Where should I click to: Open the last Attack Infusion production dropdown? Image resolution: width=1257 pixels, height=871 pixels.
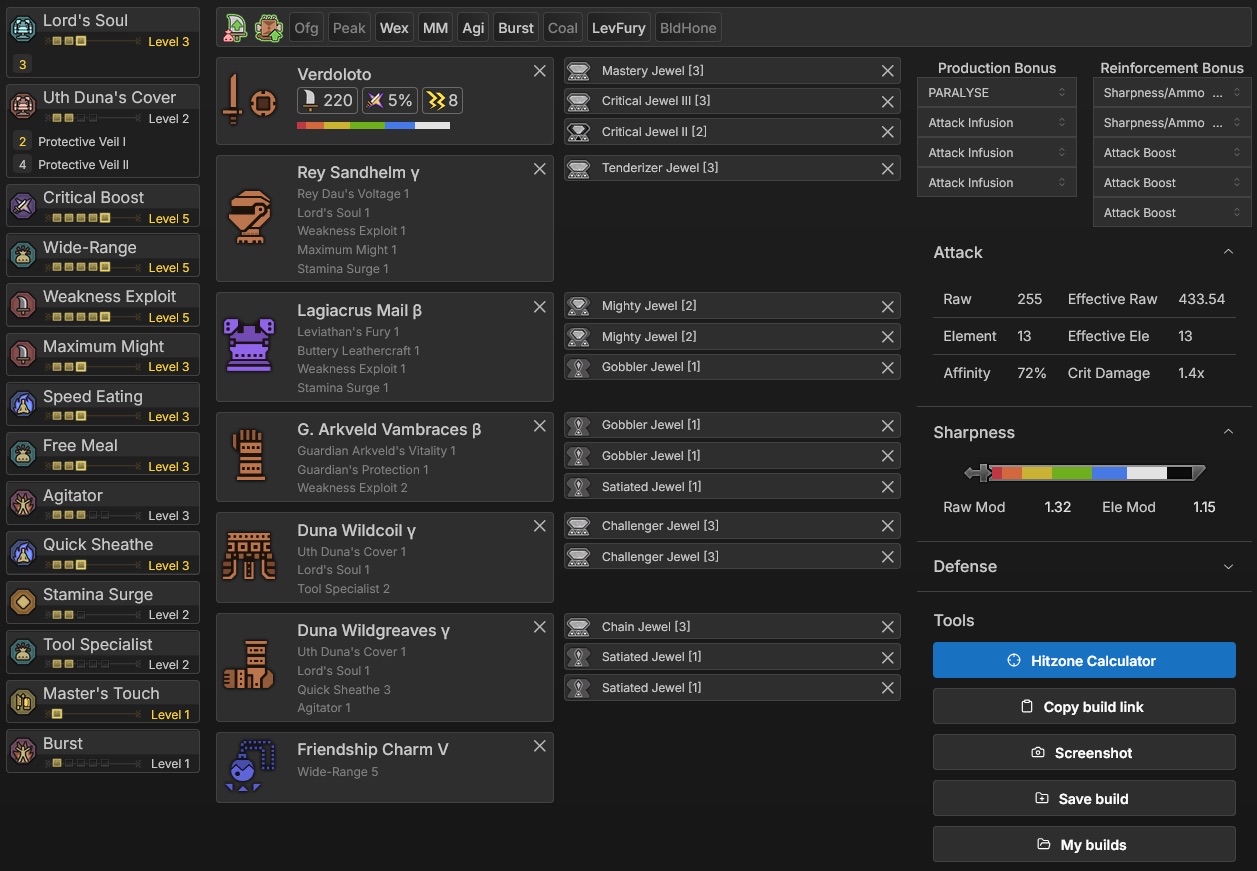(x=996, y=182)
